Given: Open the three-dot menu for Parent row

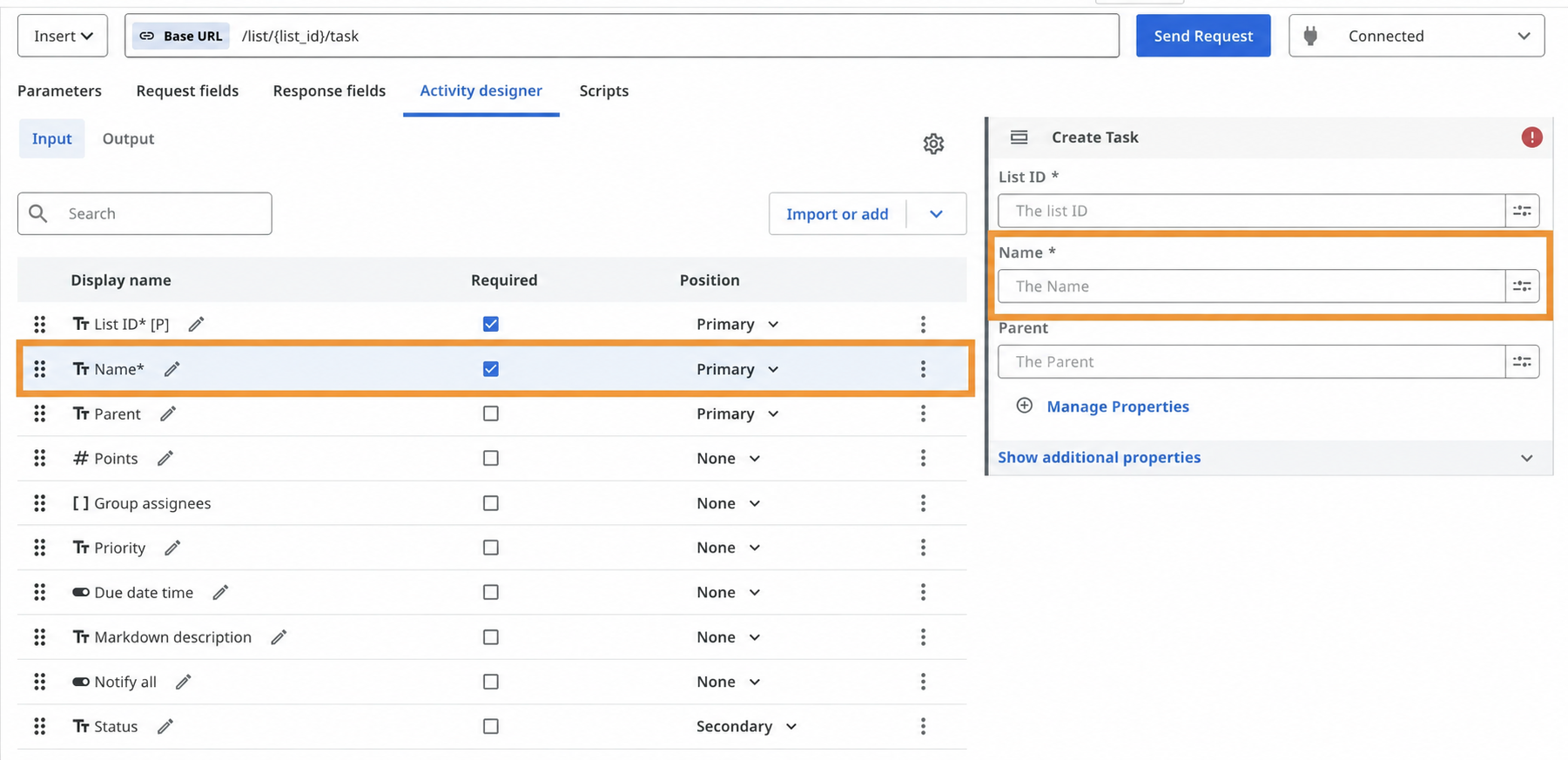Looking at the screenshot, I should click(923, 414).
